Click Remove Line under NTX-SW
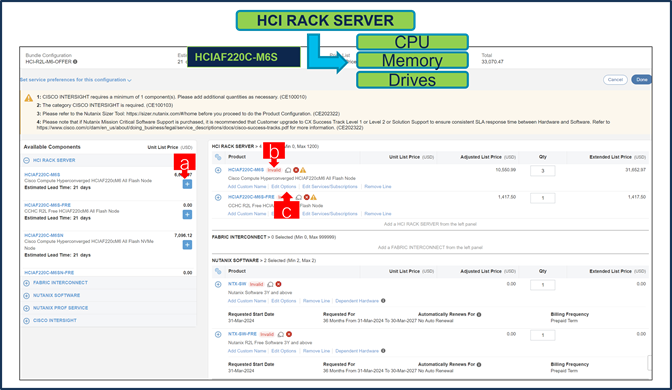This screenshot has width=672, height=390. point(316,301)
